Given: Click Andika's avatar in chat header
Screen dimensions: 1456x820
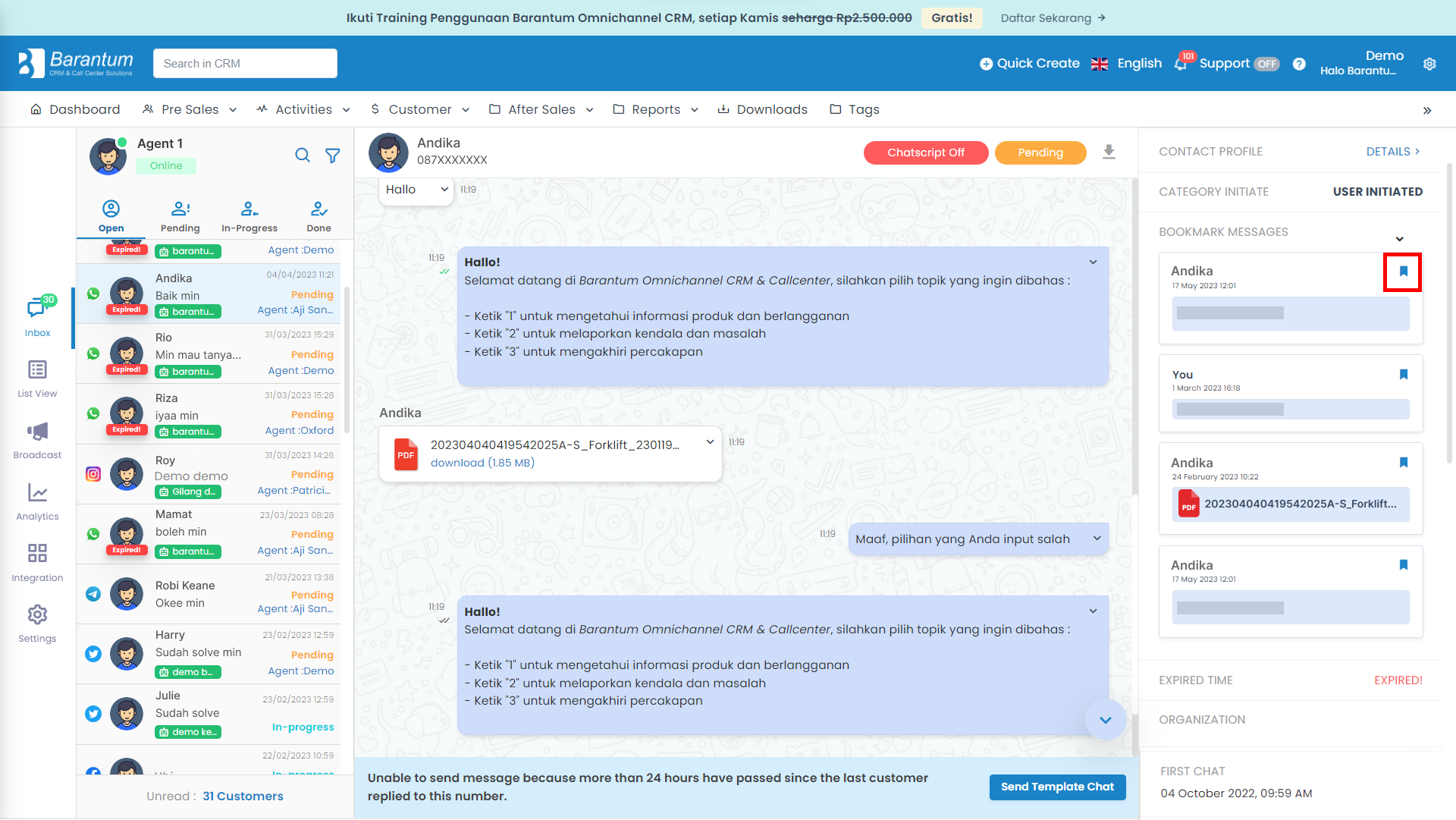Looking at the screenshot, I should tap(388, 152).
